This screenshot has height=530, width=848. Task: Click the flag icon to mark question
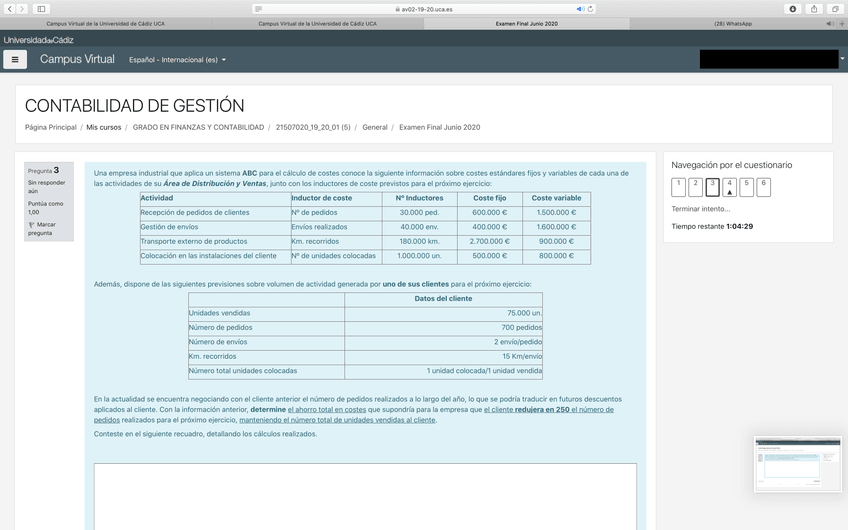[x=32, y=225]
